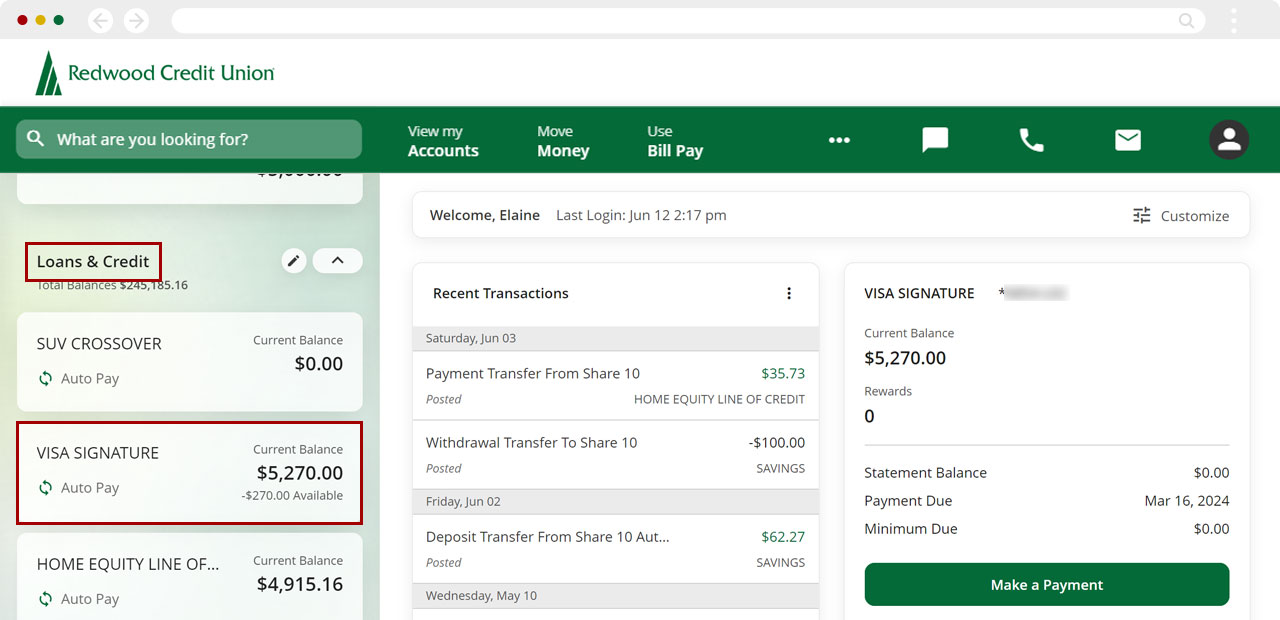Click the Wednesday, May 10 date header

pos(615,596)
